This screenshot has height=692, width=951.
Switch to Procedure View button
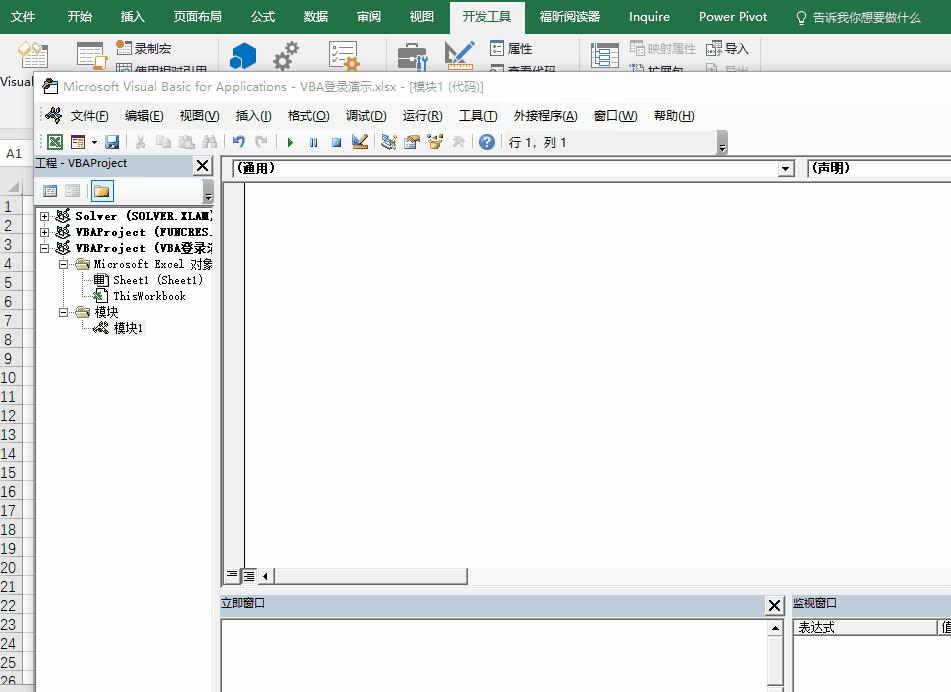232,575
